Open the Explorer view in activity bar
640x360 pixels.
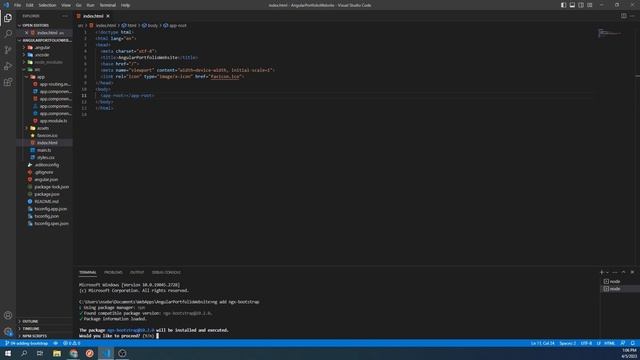[x=8, y=18]
